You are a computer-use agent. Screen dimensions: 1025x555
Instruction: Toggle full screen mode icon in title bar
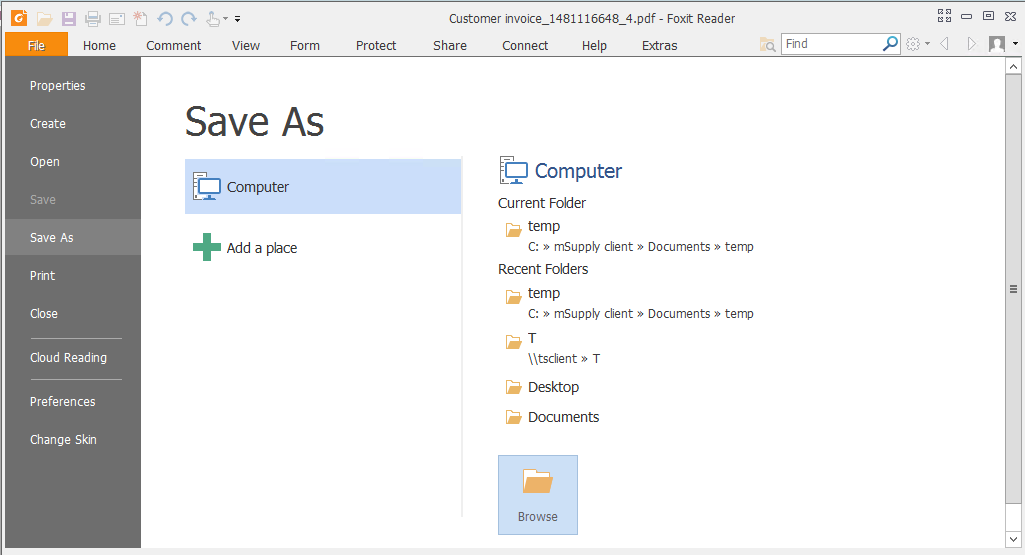click(944, 15)
